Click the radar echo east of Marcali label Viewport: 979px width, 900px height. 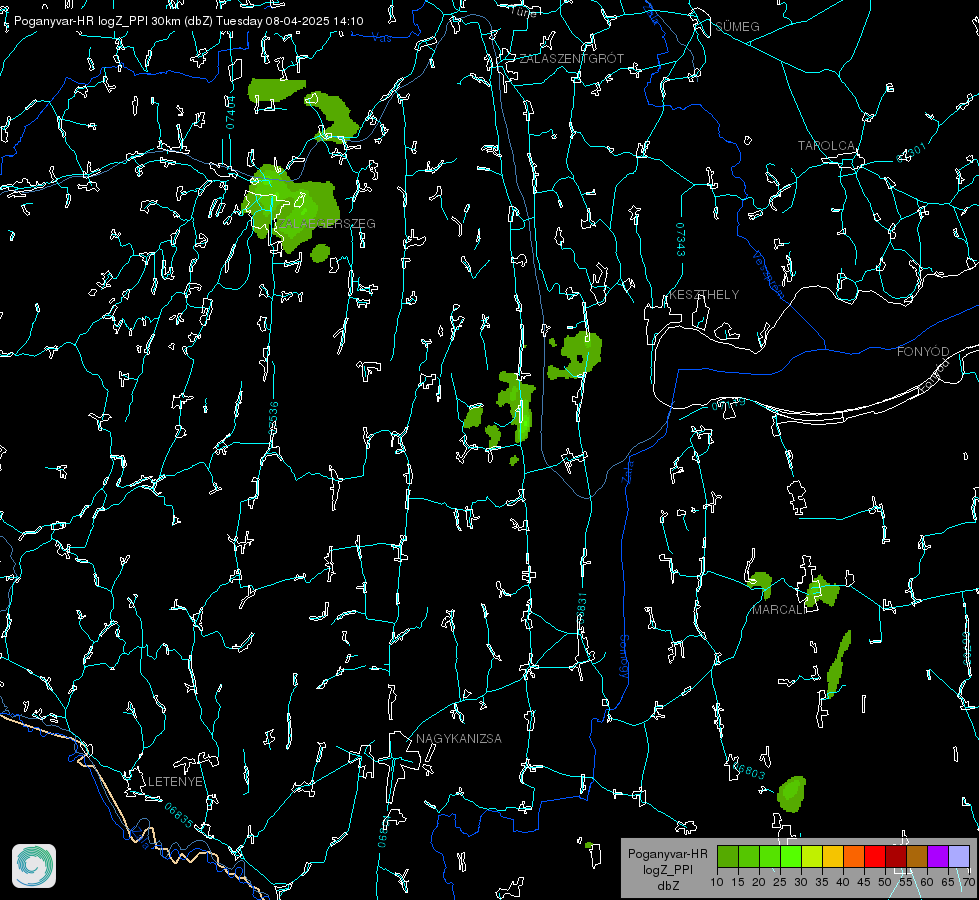(822, 591)
